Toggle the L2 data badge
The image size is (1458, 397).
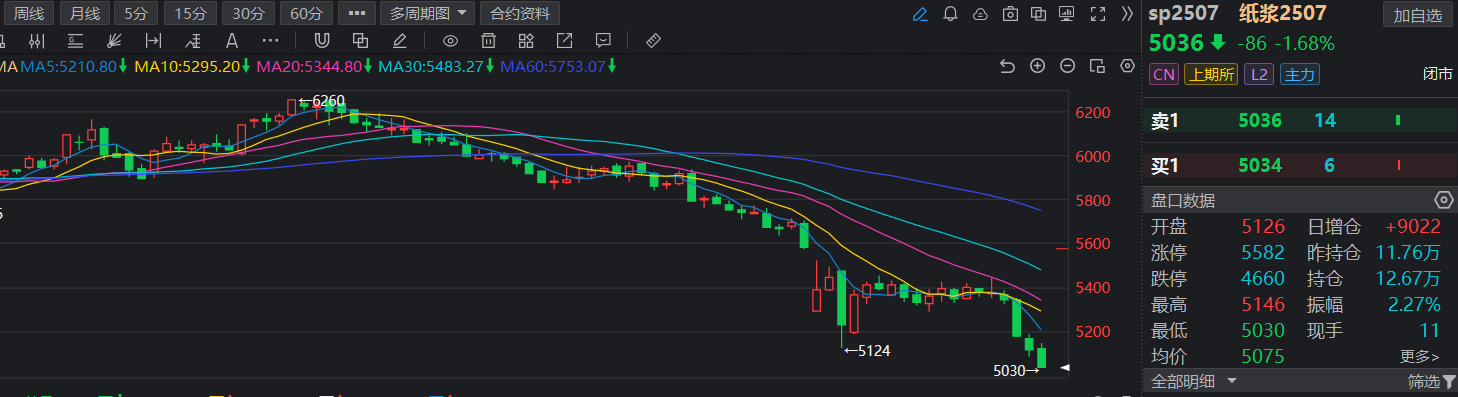pyautogui.click(x=1260, y=74)
